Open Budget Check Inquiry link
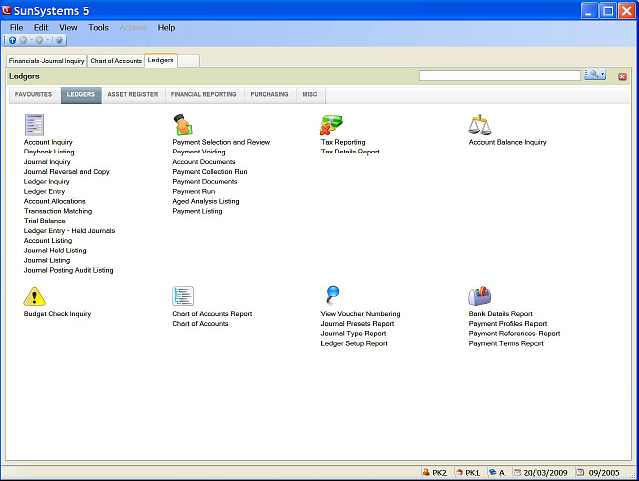Image resolution: width=639 pixels, height=481 pixels. [57, 314]
